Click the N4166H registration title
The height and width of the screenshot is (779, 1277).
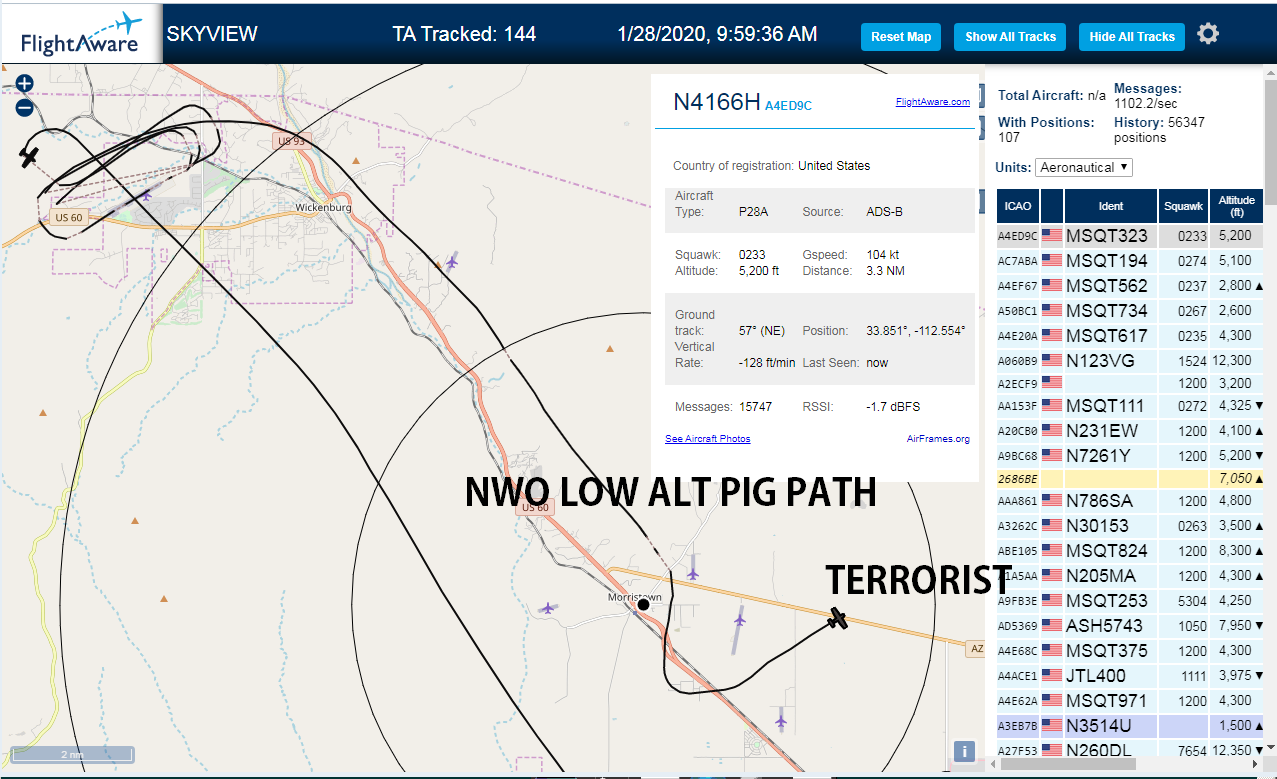tap(717, 101)
